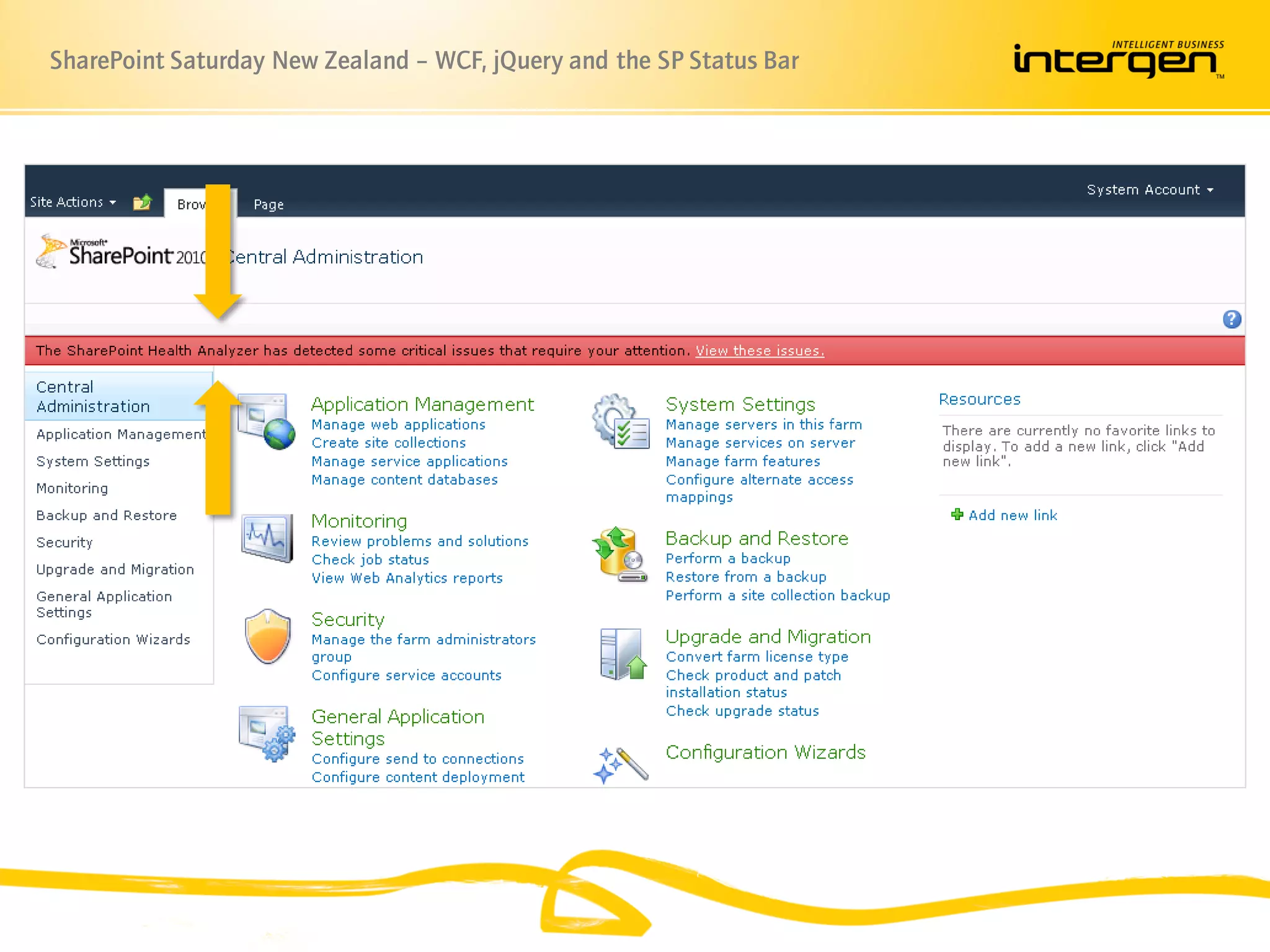Image resolution: width=1270 pixels, height=952 pixels.
Task: Click Configure content deployment link
Action: (x=419, y=777)
